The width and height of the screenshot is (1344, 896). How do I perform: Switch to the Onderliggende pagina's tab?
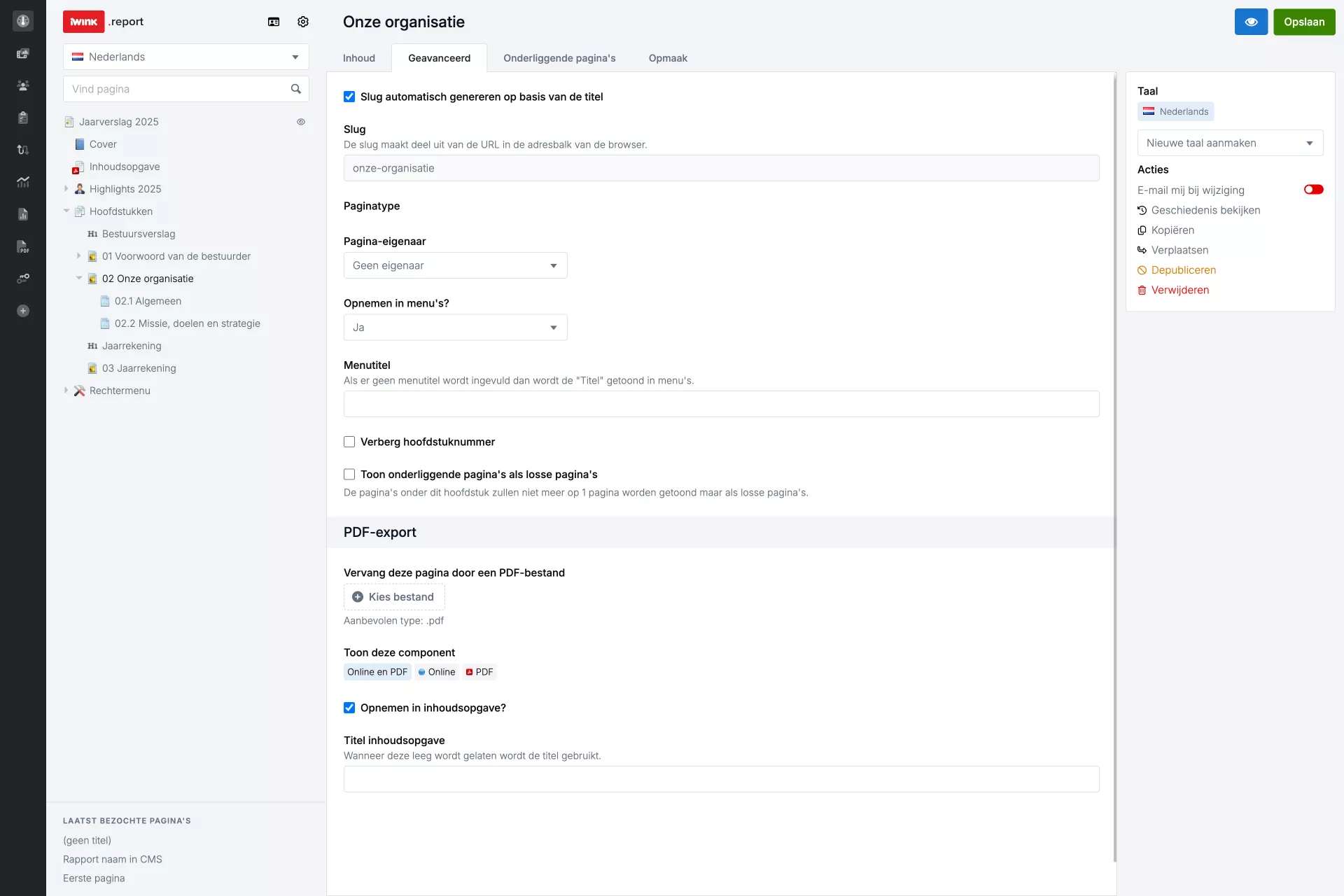click(x=559, y=58)
